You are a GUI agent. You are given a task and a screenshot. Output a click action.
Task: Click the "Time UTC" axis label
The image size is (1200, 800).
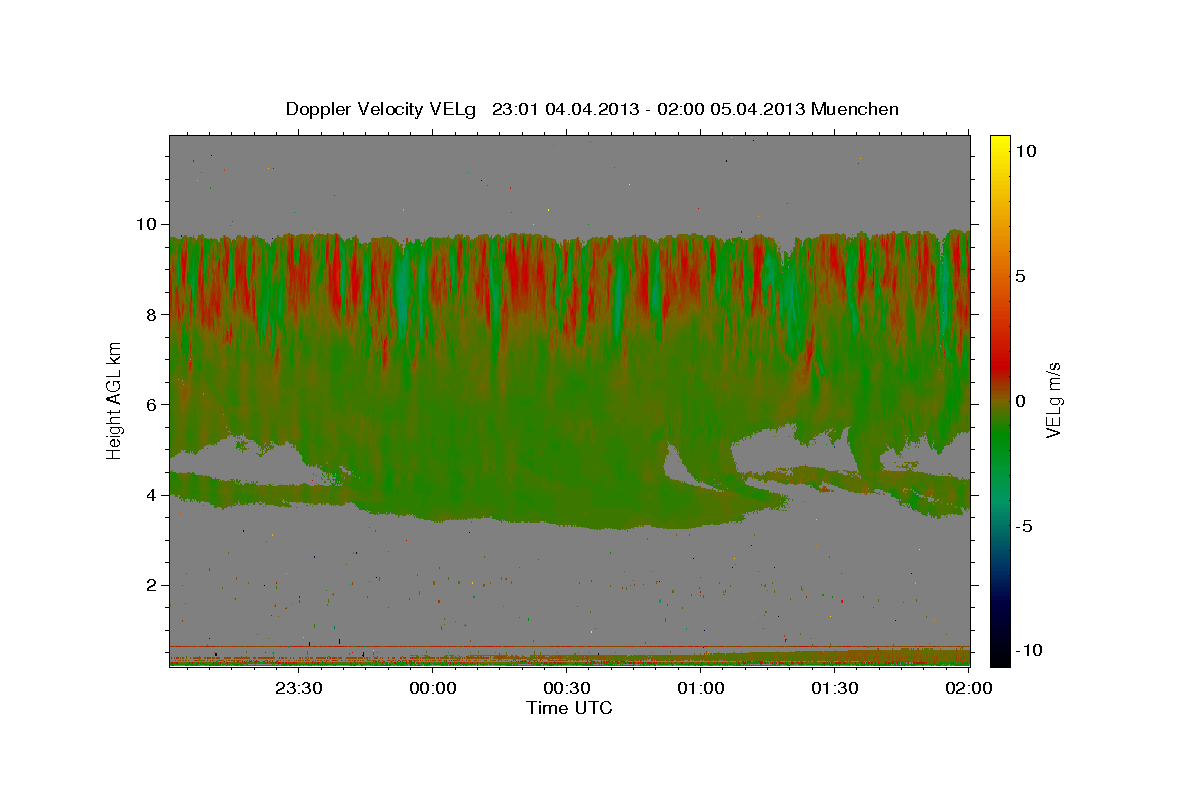(569, 708)
